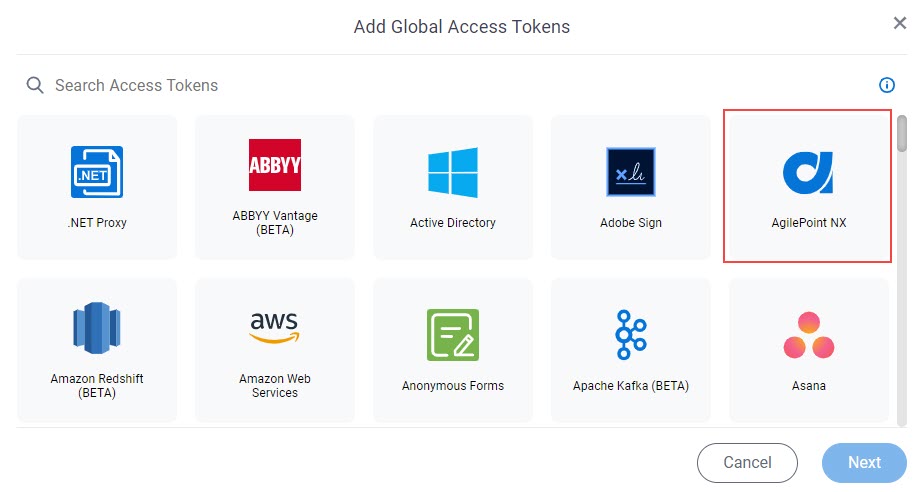
Task: Click the Active Directory label text
Action: tap(453, 222)
